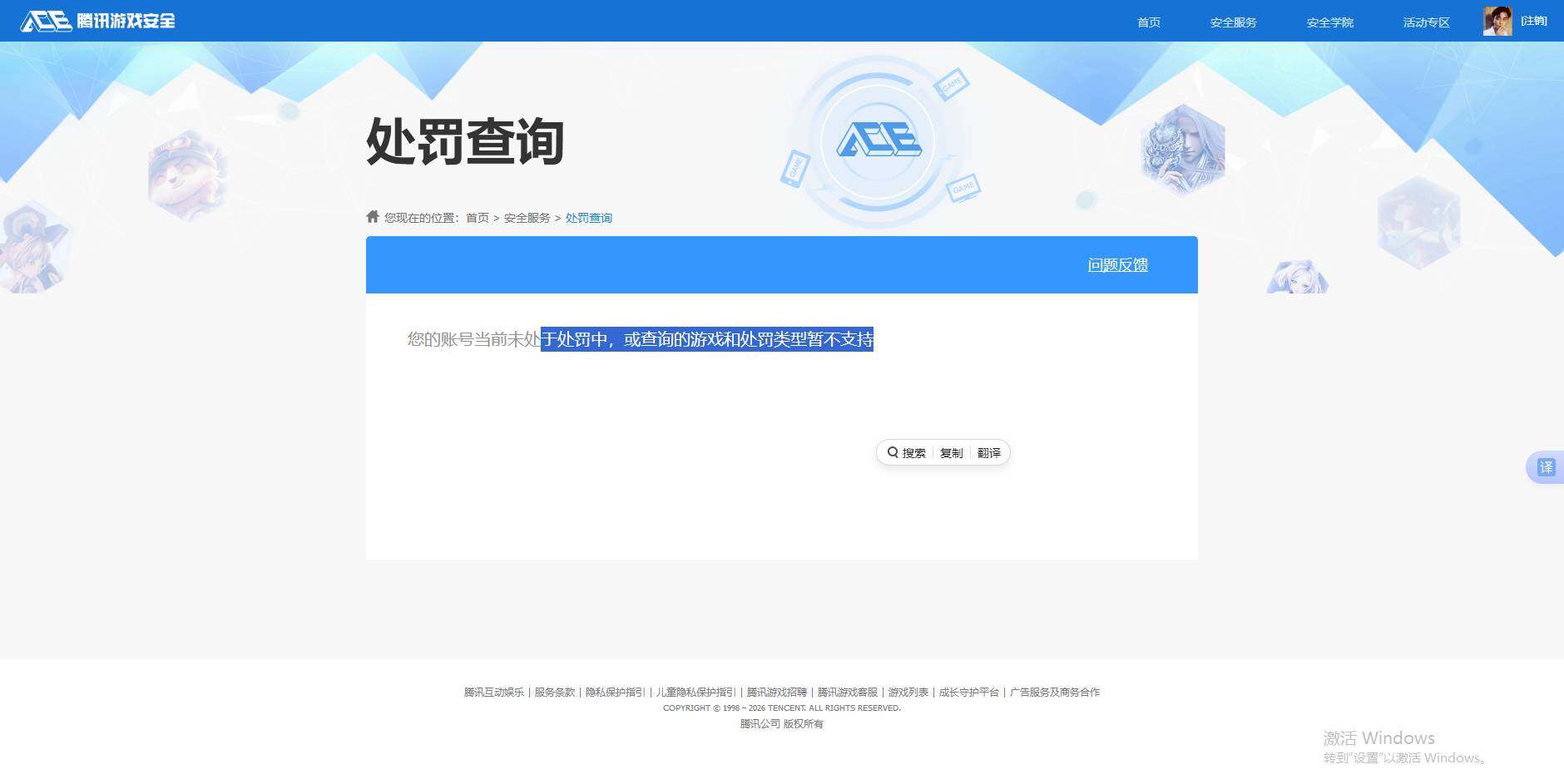
Task: Click 搜索 in the text selection popup
Action: pos(913,452)
